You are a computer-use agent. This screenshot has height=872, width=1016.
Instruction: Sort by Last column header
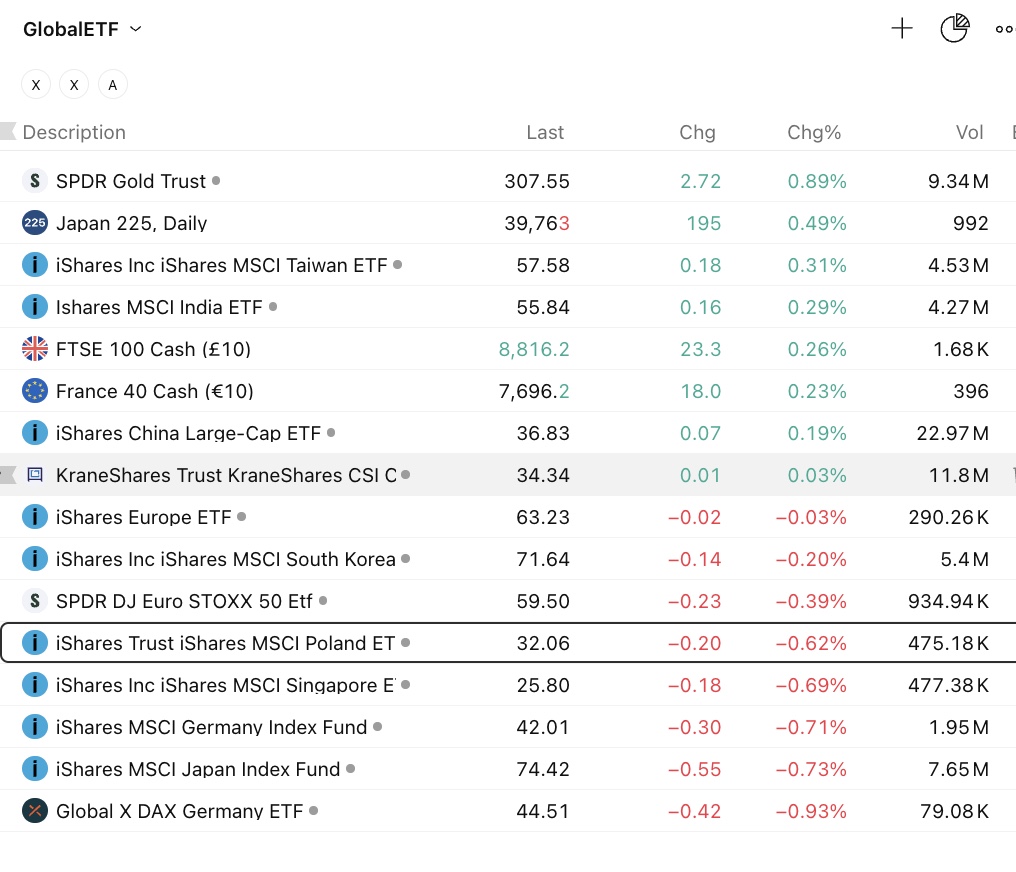click(545, 132)
